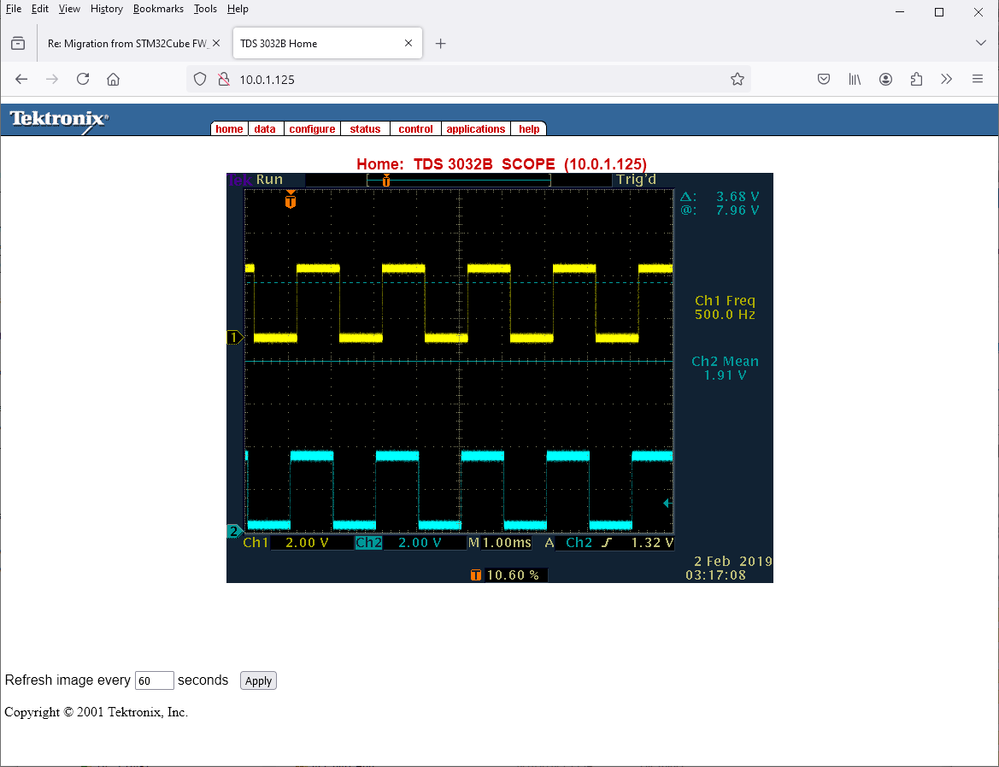This screenshot has width=999, height=767.
Task: Open the Firefox account menu
Action: click(x=886, y=79)
